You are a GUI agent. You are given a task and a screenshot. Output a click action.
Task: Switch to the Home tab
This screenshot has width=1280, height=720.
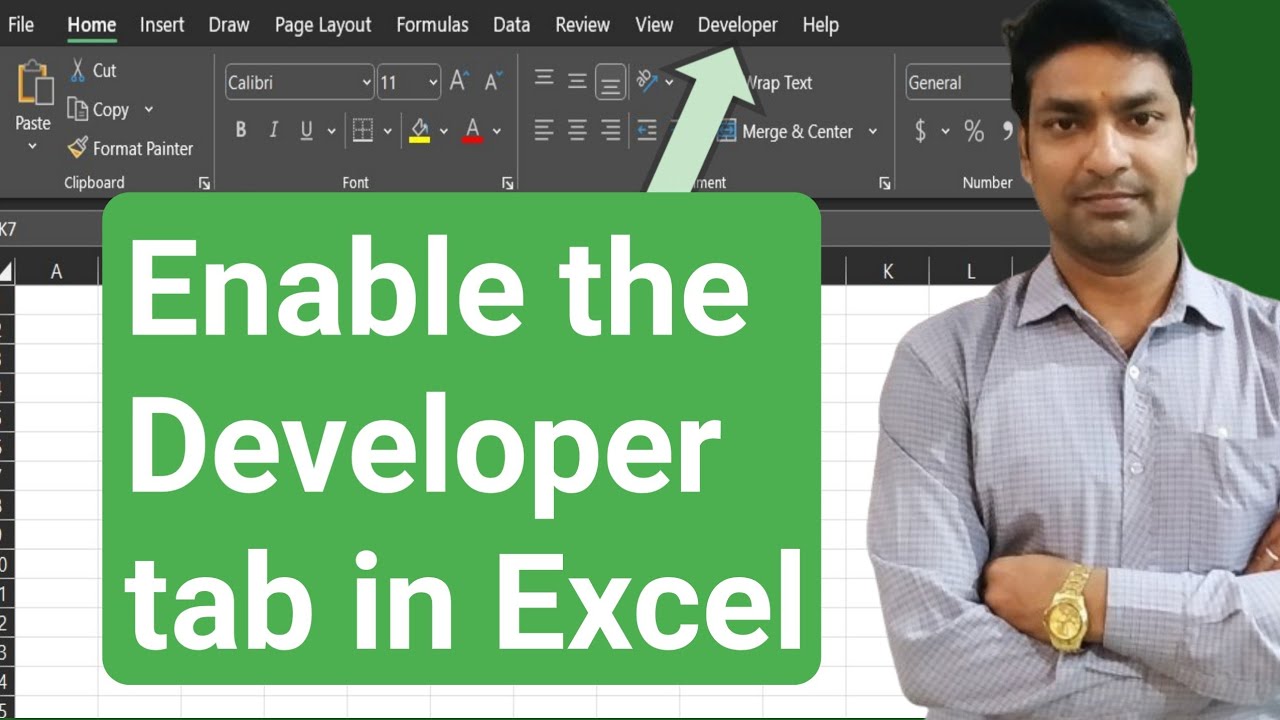coord(92,25)
